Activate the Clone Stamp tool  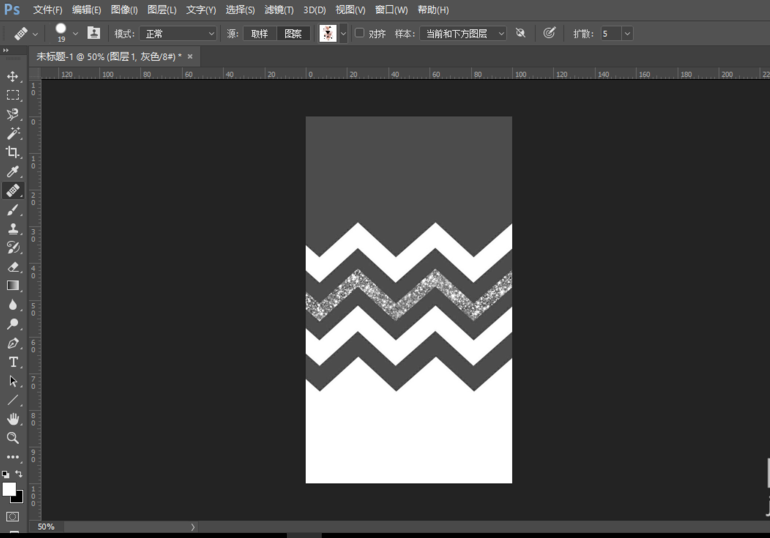[13, 229]
